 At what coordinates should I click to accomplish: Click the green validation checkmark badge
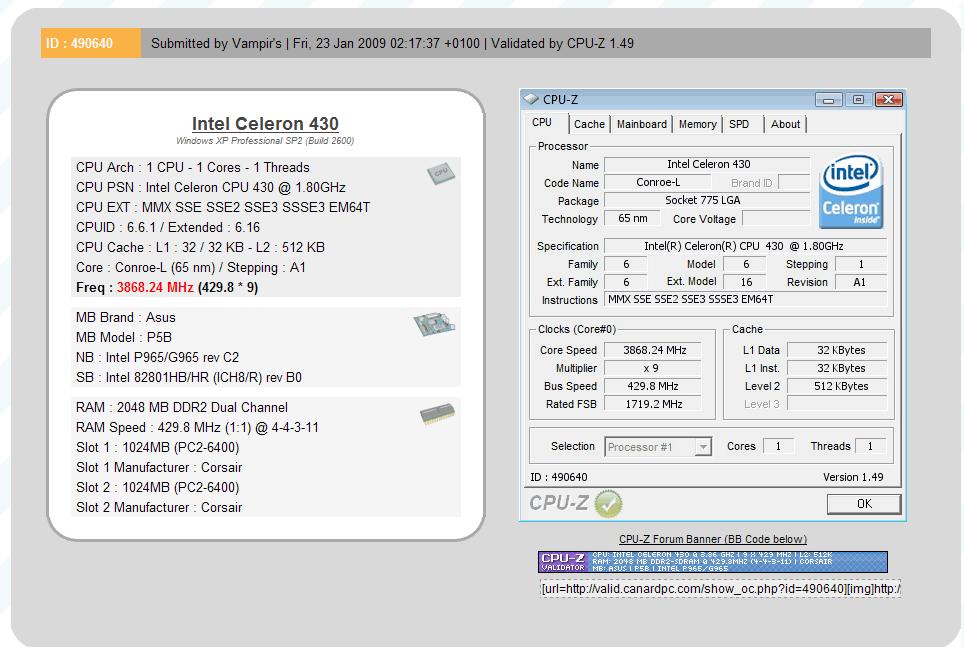(609, 504)
